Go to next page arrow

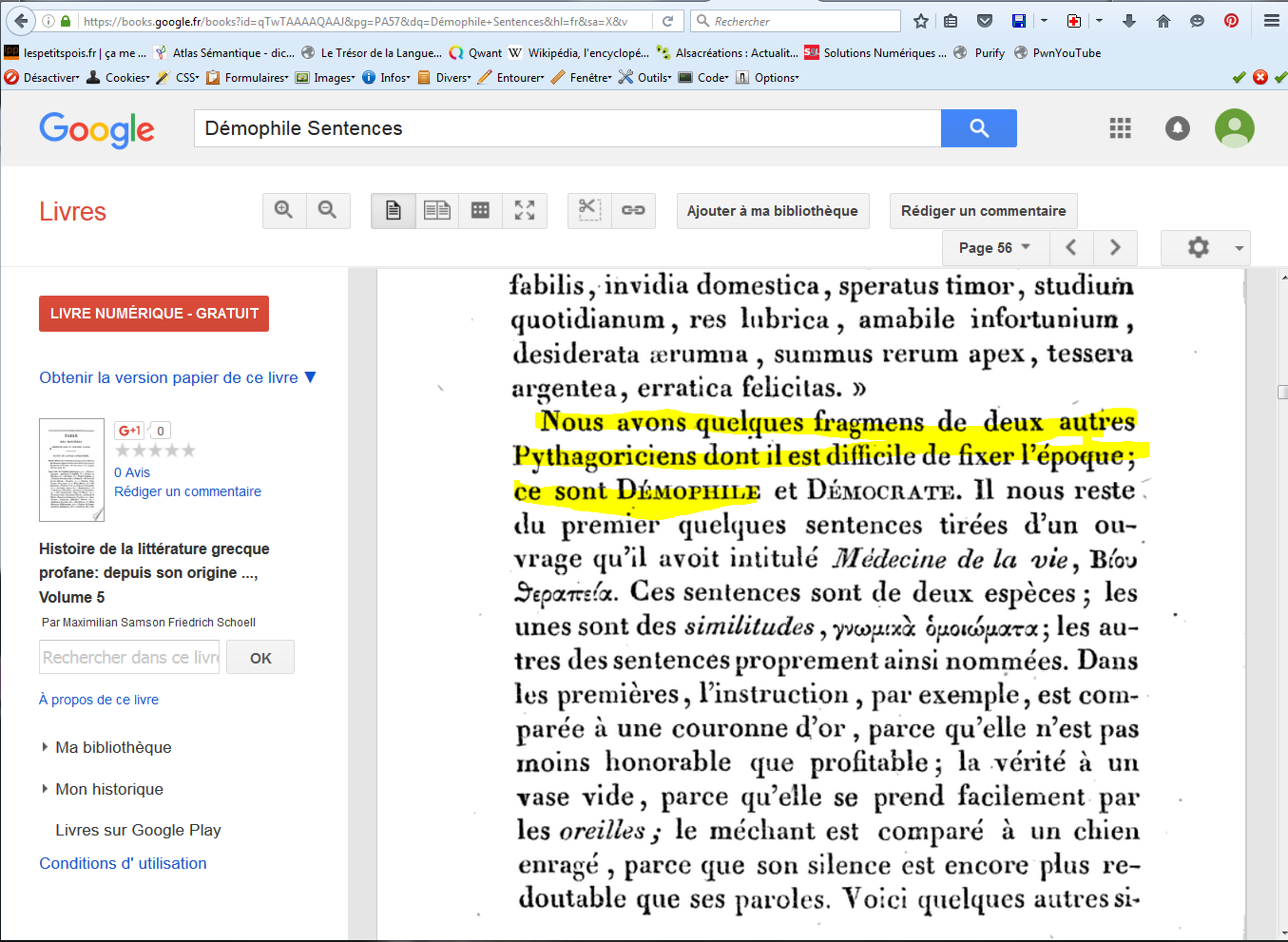[x=1115, y=248]
